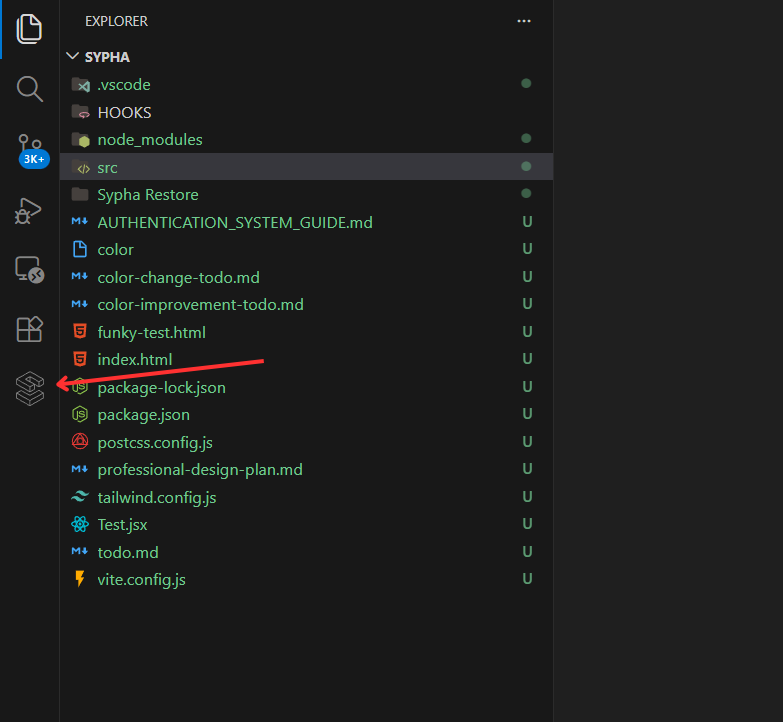Open funky-test.html
Viewport: 783px width, 722px height.
306,332
